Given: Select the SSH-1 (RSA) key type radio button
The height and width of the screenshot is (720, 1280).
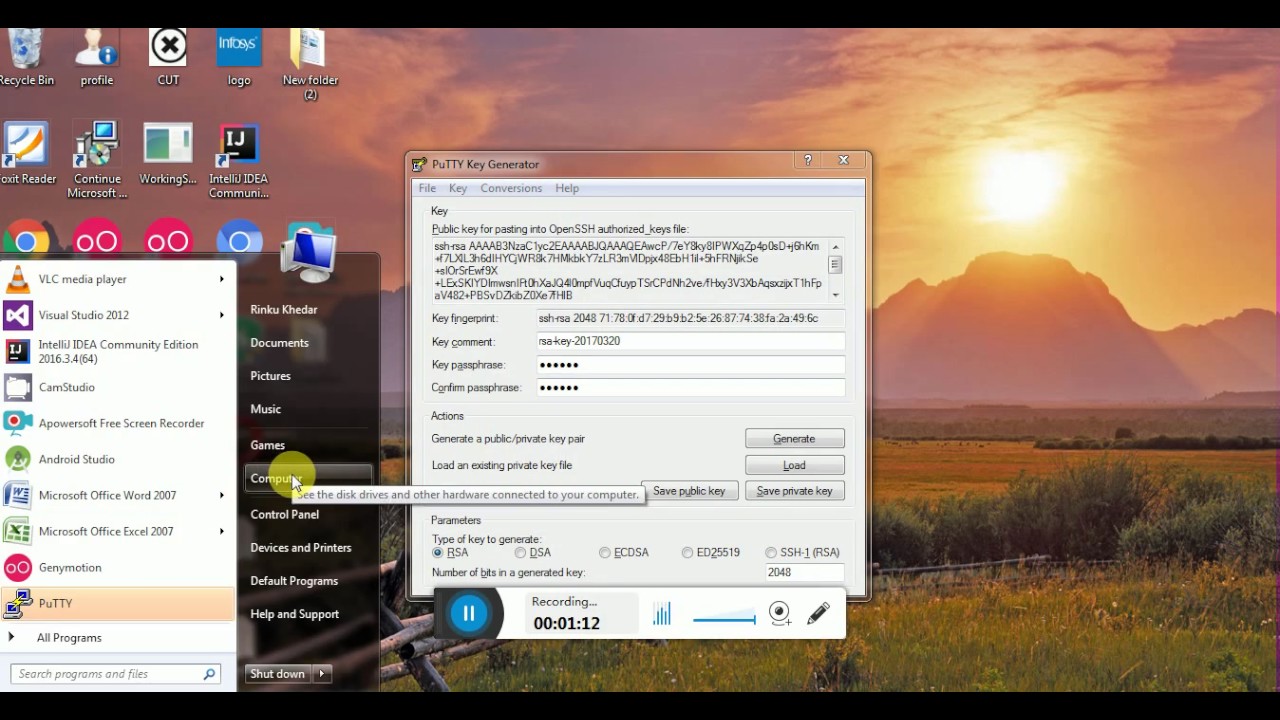Looking at the screenshot, I should pyautogui.click(x=771, y=552).
